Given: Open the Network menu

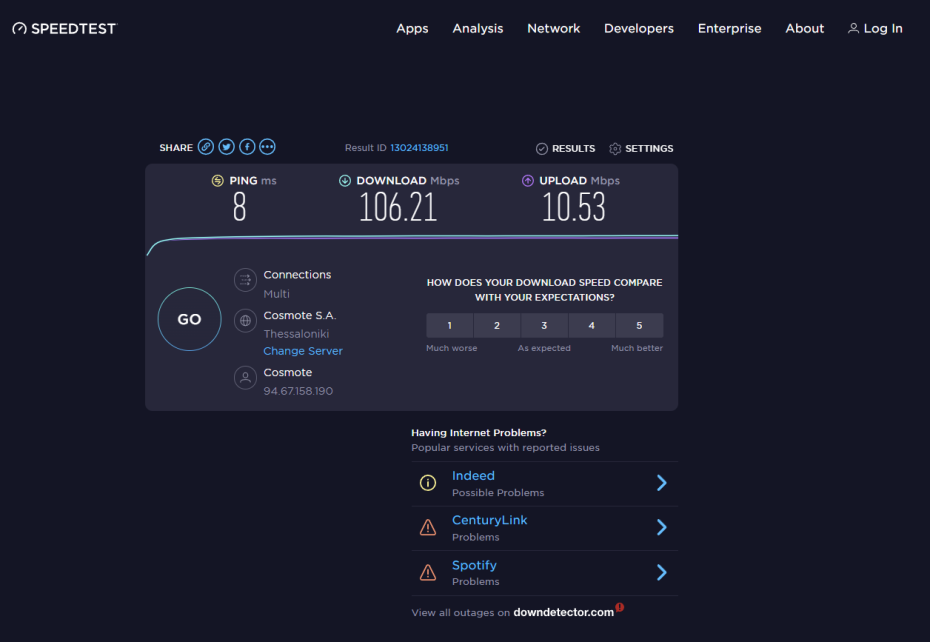Looking at the screenshot, I should point(553,28).
